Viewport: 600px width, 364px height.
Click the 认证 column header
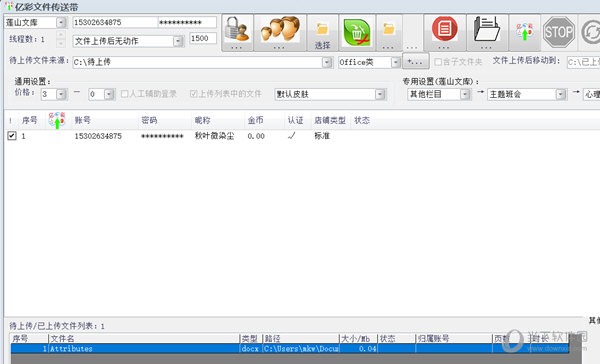295,120
